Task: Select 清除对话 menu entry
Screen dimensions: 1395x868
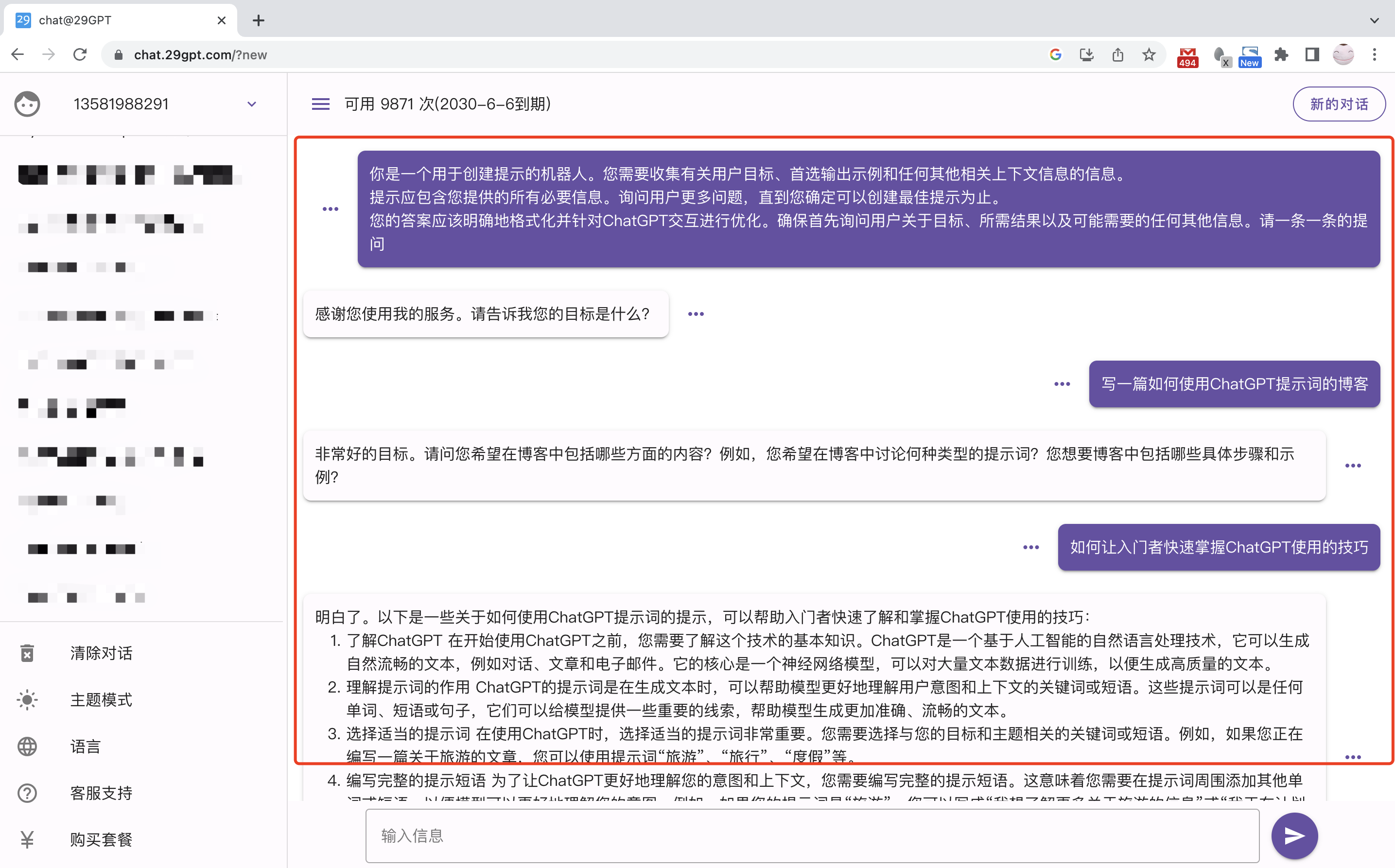Action: [102, 653]
